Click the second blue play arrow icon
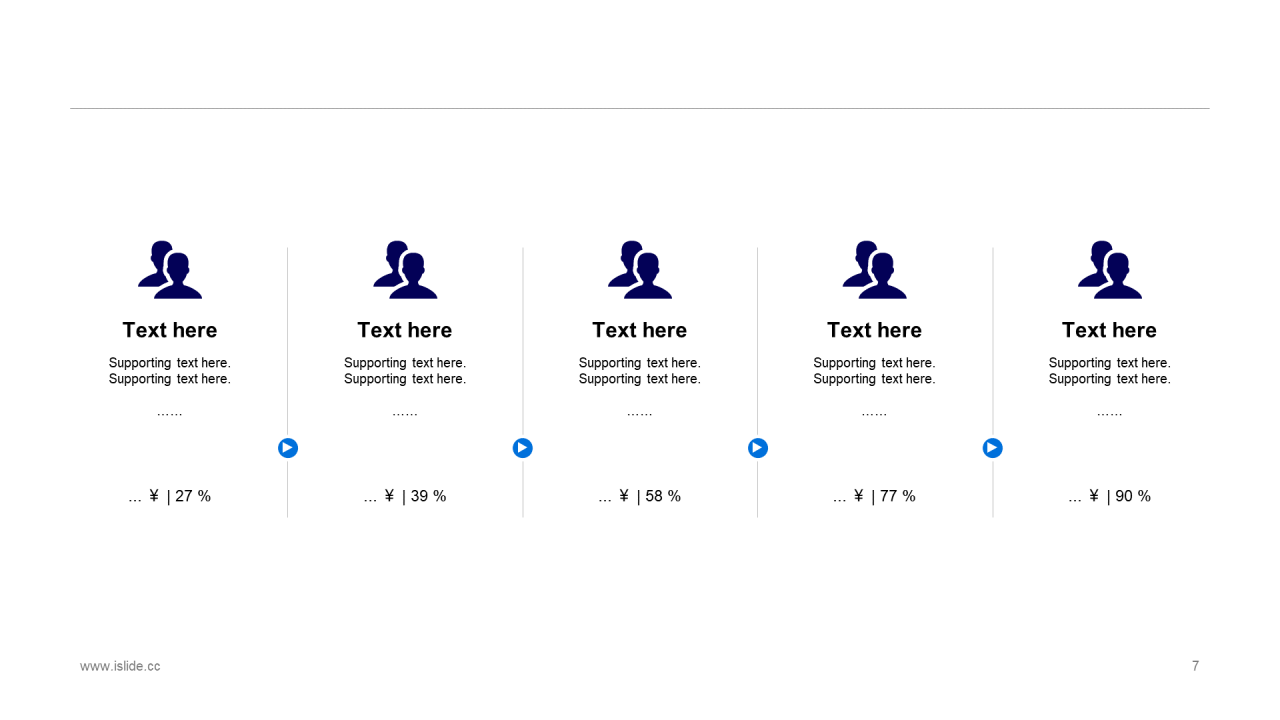Screen dimensions: 1280x720 click(523, 448)
